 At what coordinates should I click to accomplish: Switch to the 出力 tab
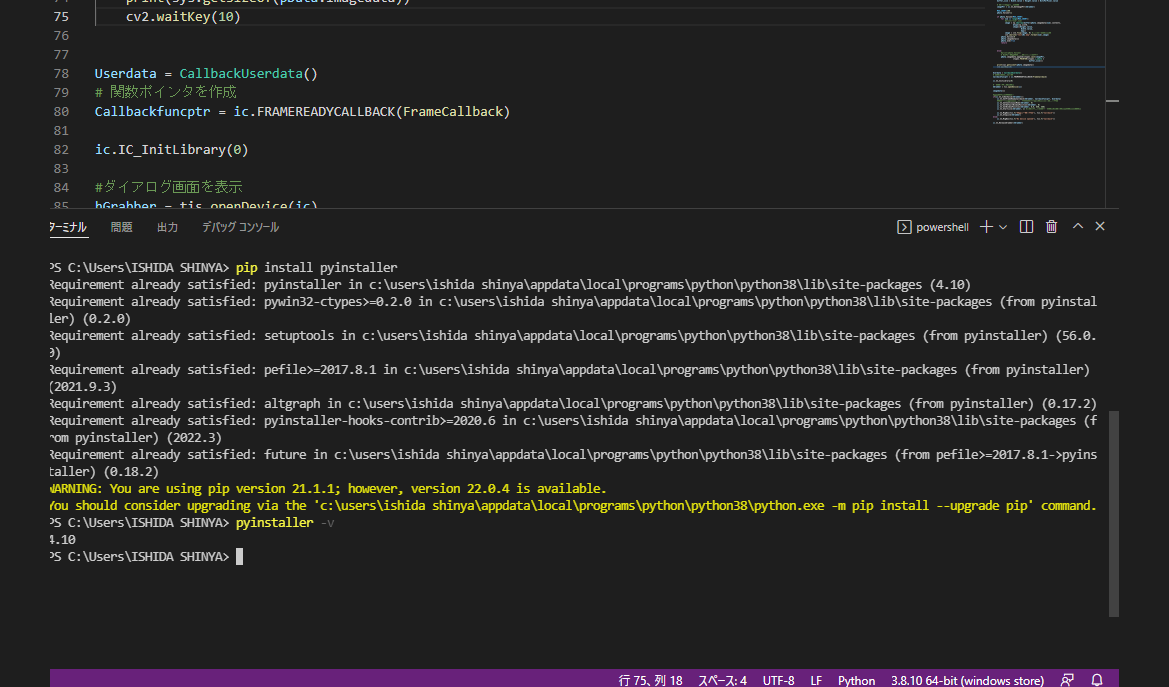click(167, 227)
